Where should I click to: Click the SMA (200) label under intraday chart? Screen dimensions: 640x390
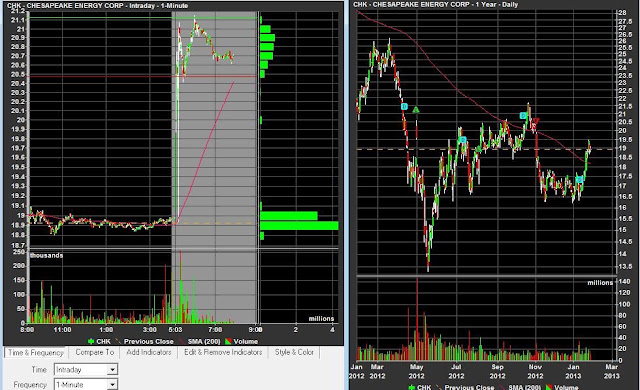tap(204, 341)
